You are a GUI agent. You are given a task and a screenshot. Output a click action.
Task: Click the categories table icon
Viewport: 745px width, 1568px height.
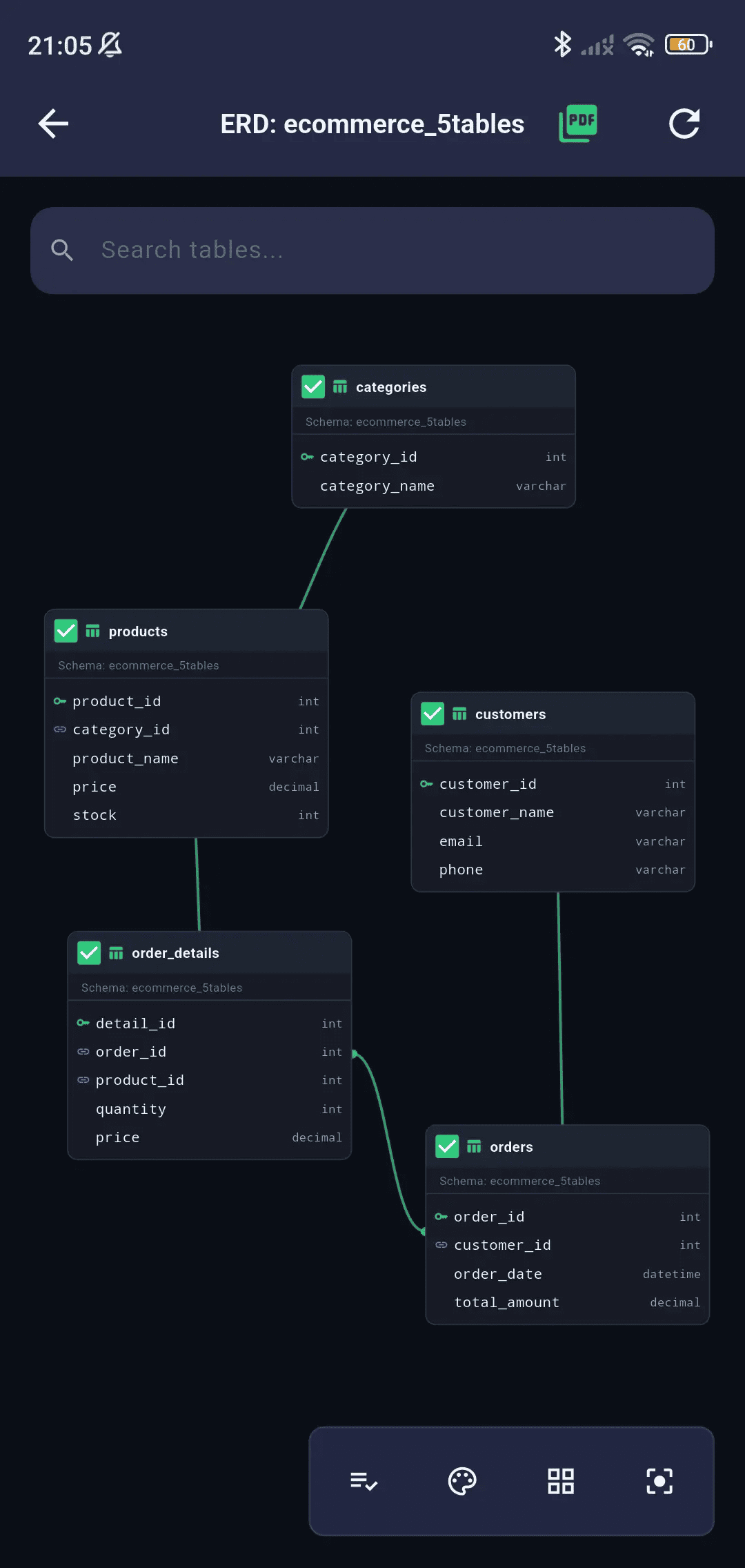click(340, 386)
